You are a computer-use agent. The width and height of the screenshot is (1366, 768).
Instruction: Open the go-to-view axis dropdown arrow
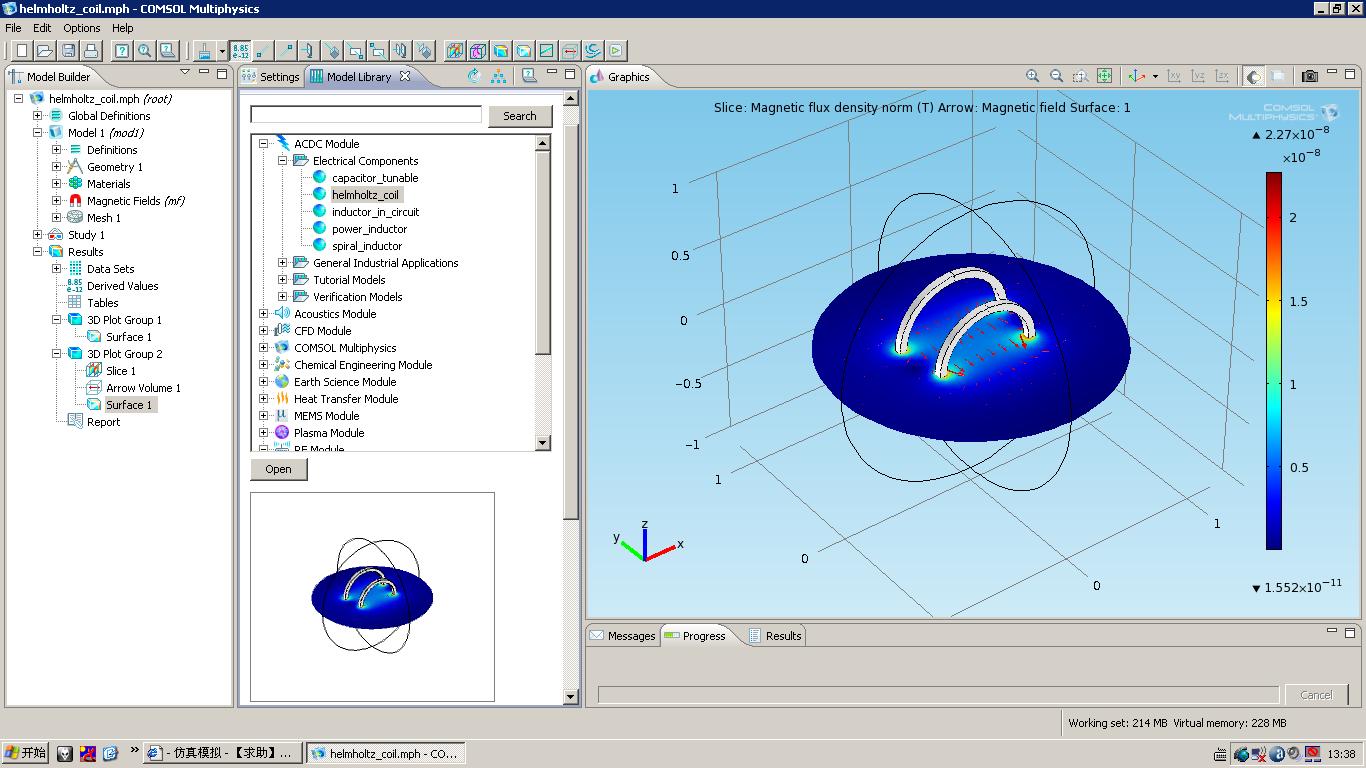point(1155,76)
